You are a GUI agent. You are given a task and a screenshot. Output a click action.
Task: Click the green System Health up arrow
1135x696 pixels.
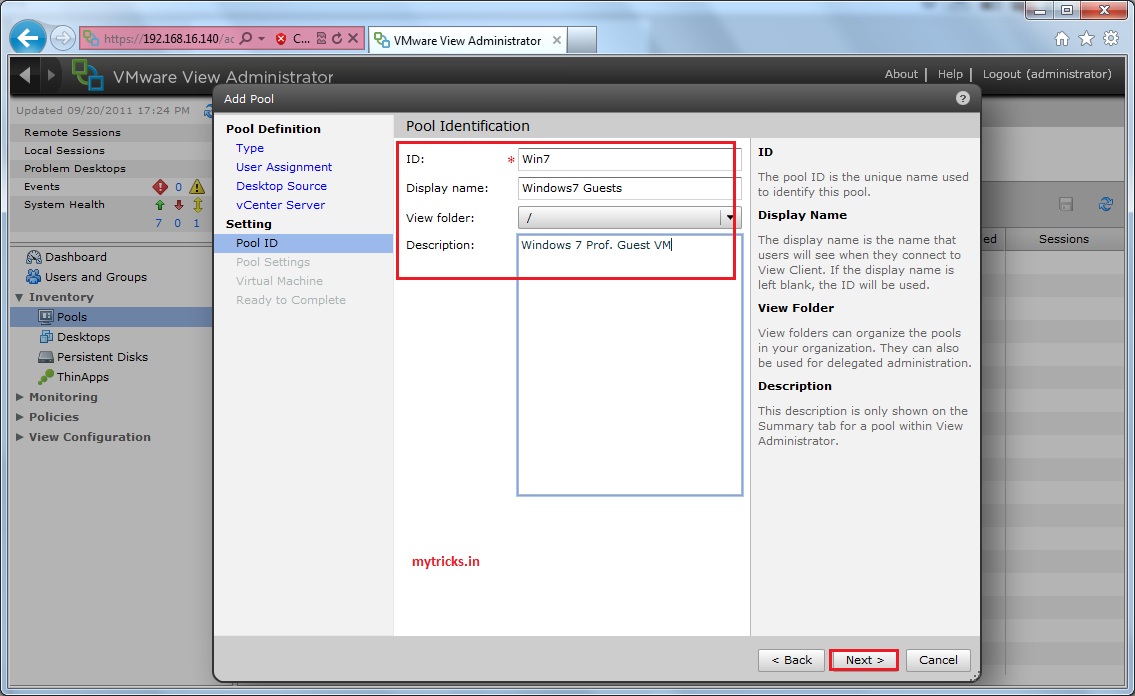click(160, 205)
